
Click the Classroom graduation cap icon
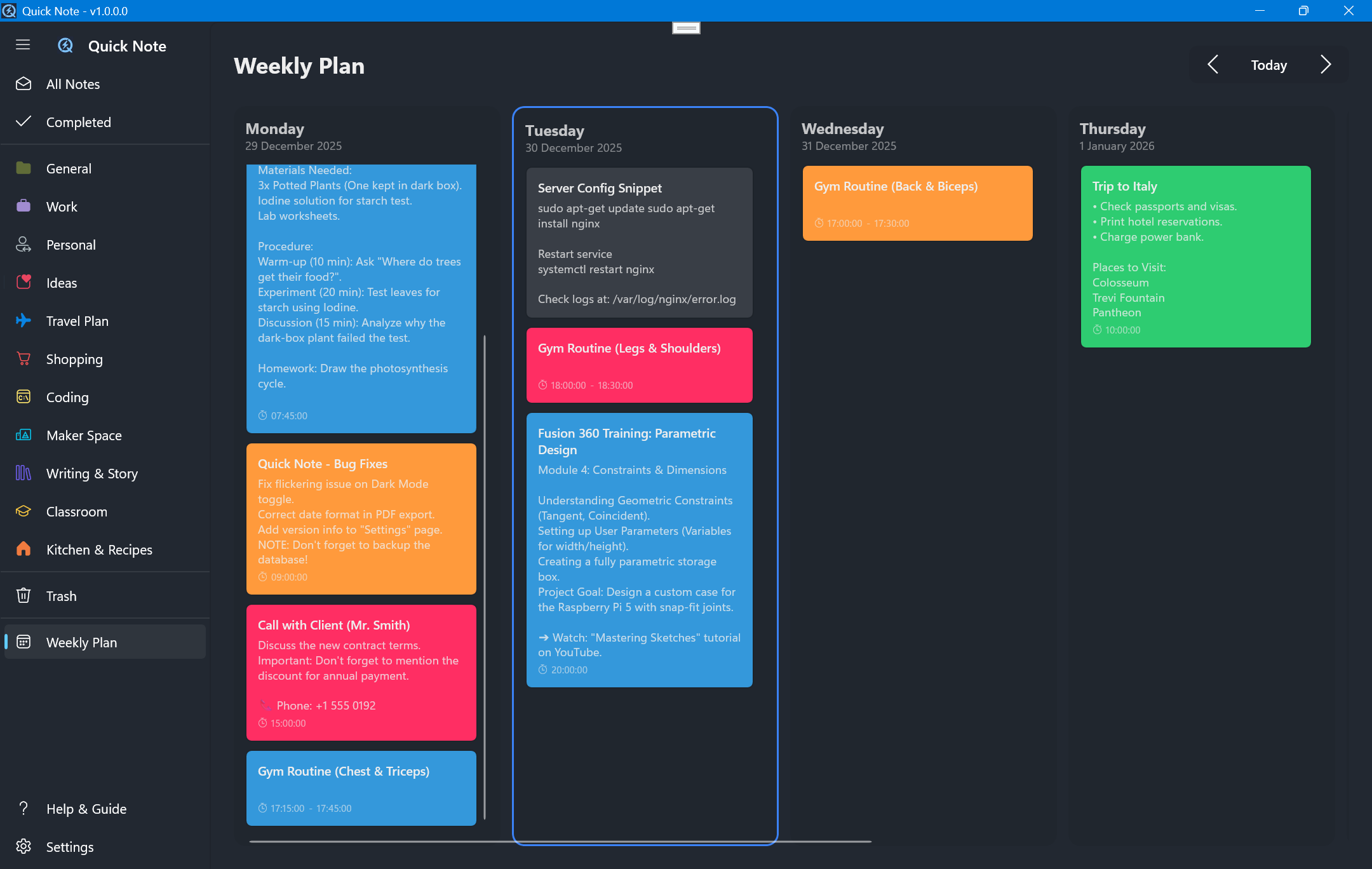point(24,511)
